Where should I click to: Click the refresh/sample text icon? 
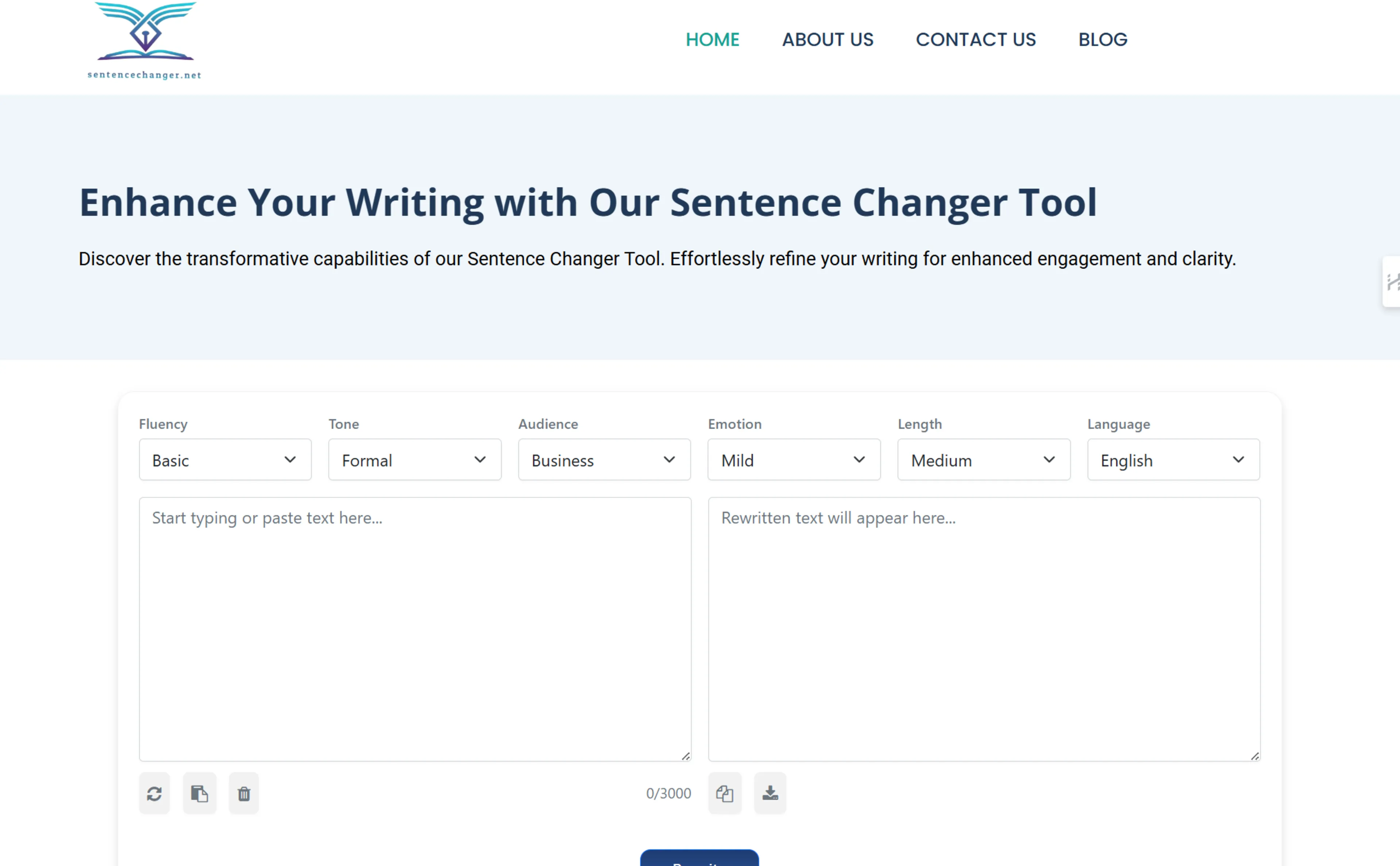tap(154, 793)
